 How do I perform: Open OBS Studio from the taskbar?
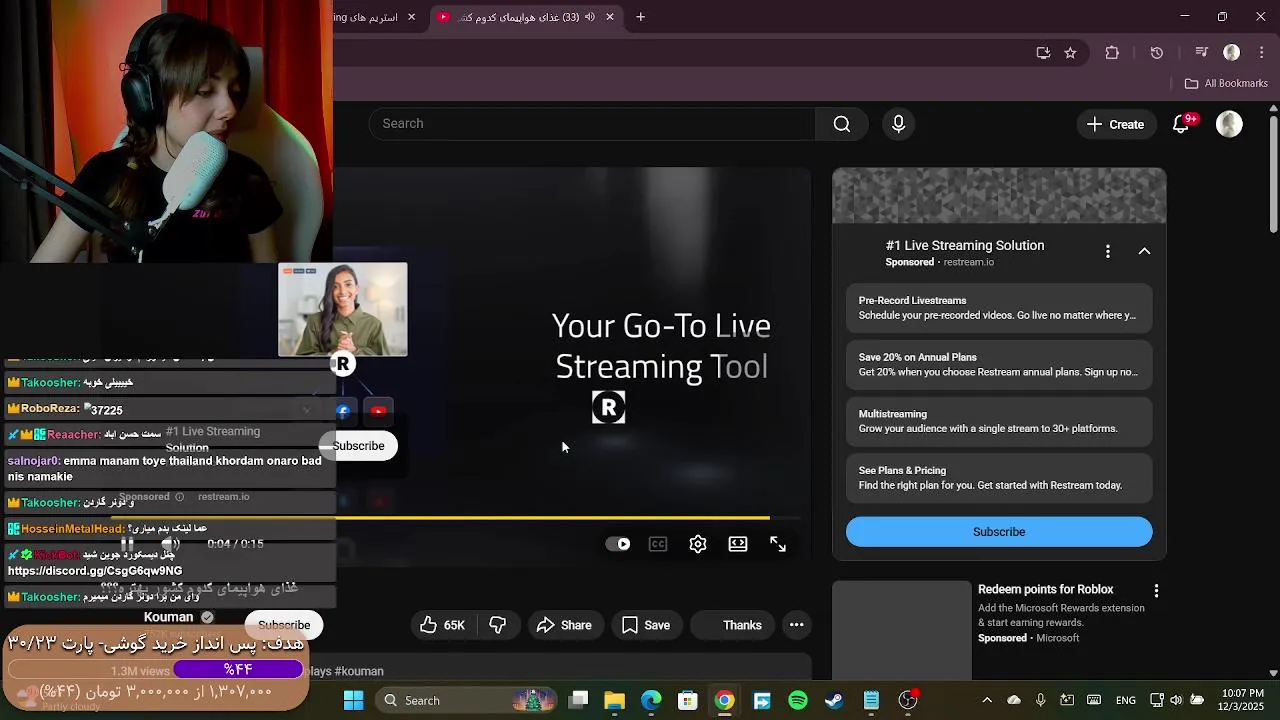point(908,700)
